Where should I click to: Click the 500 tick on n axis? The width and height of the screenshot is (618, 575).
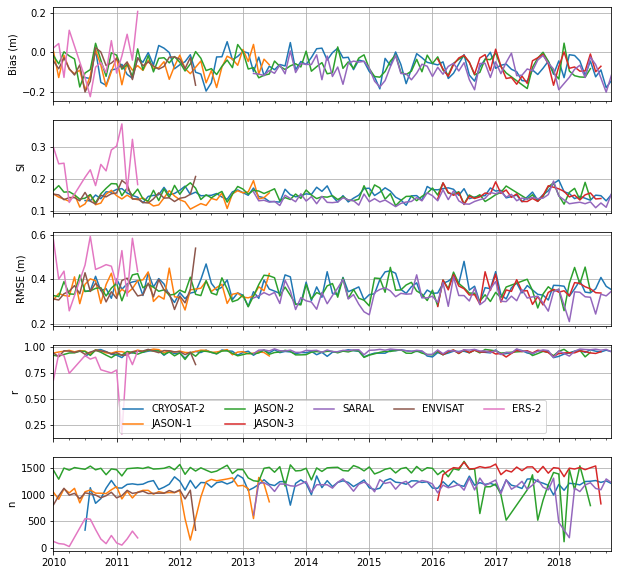(x=37, y=521)
